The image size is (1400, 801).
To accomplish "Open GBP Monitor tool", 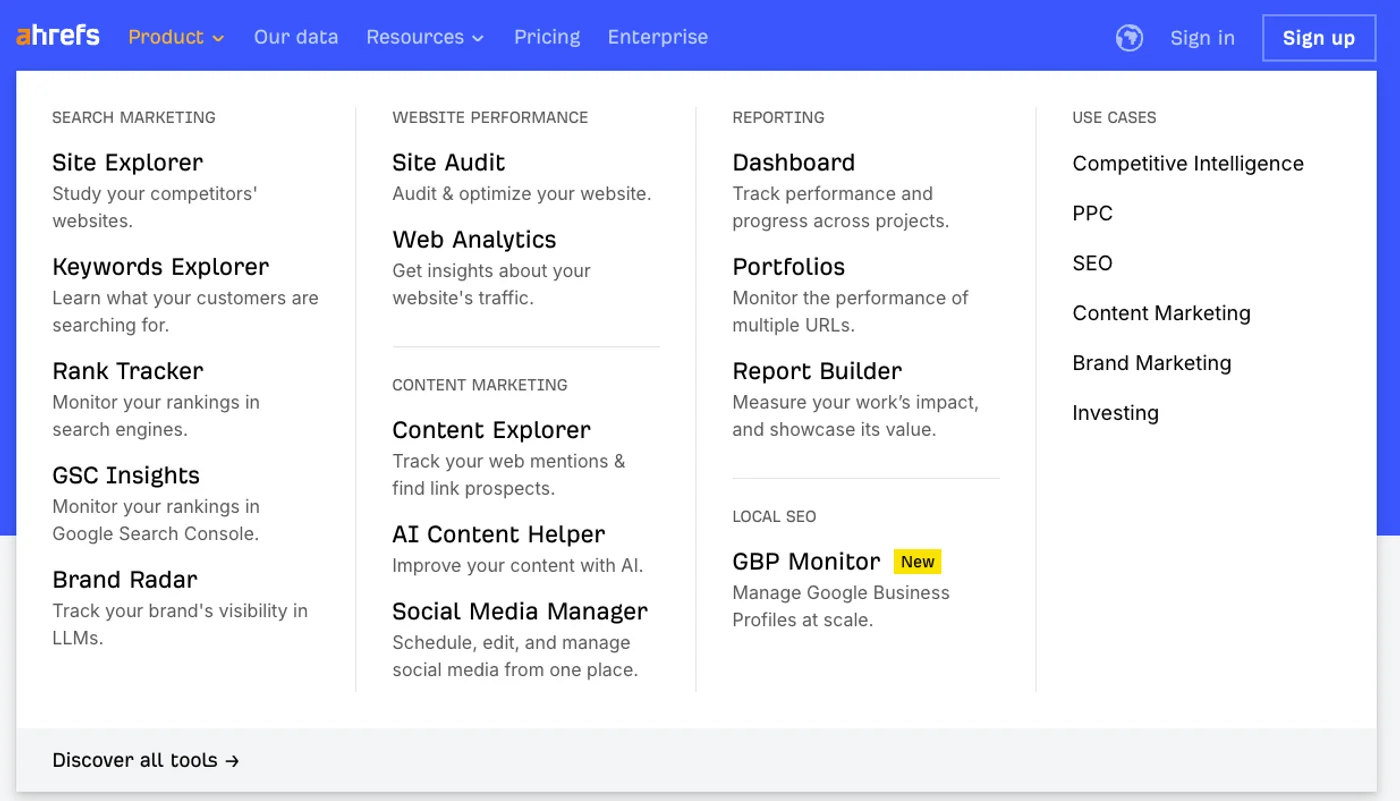I will coord(806,561).
